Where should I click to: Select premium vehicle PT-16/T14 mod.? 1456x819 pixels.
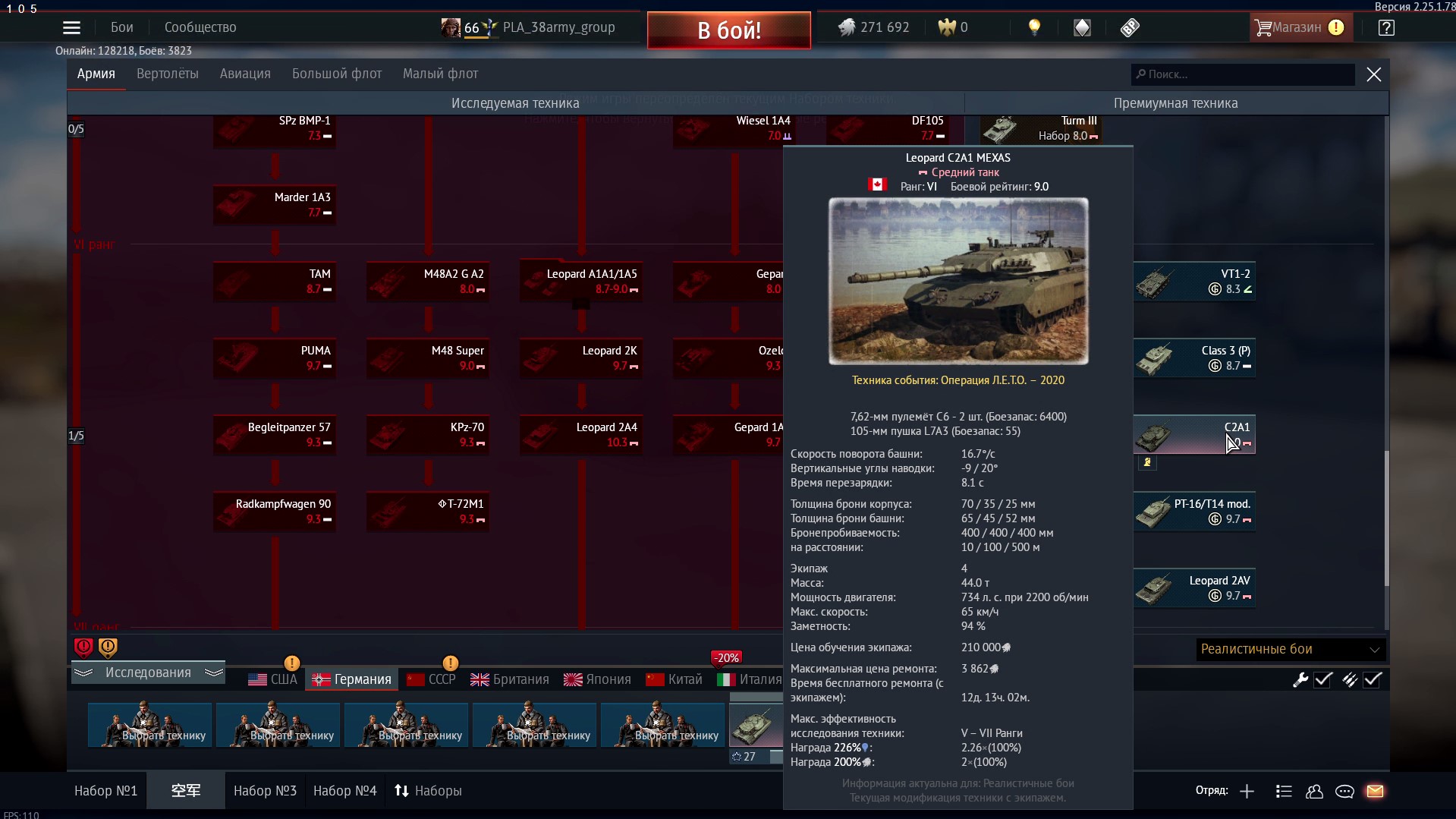pos(1194,512)
